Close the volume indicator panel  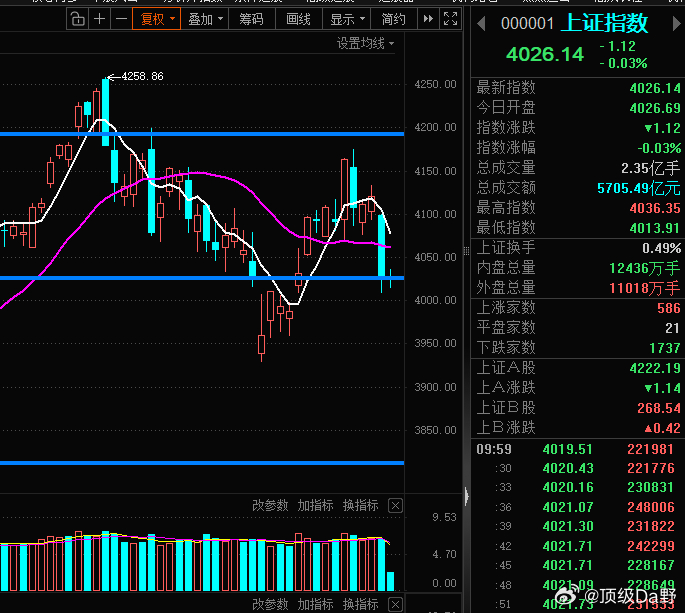pos(395,506)
